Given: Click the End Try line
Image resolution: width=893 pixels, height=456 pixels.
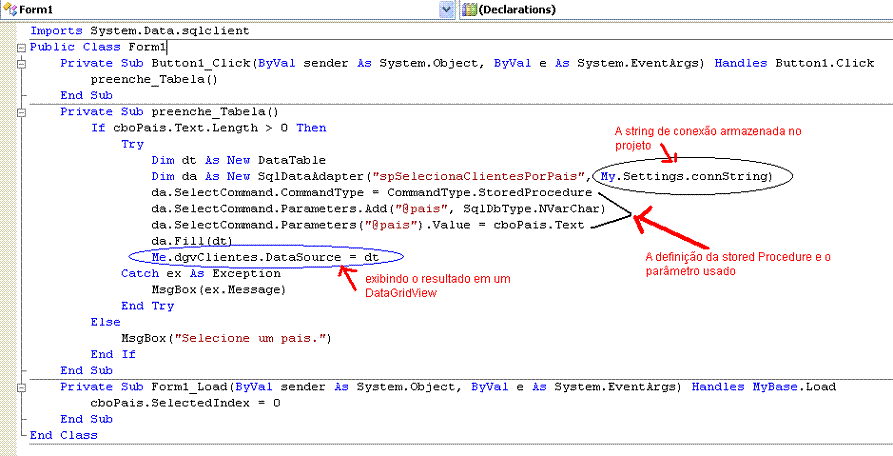Looking at the screenshot, I should [x=148, y=306].
